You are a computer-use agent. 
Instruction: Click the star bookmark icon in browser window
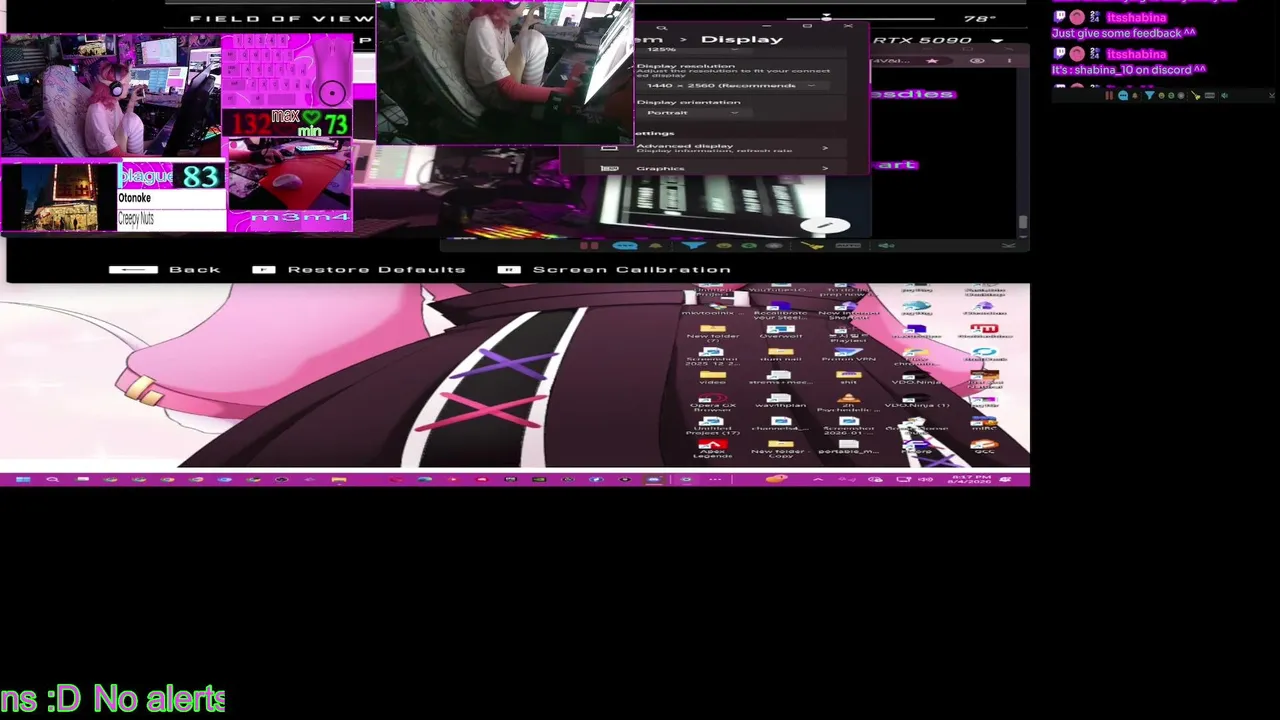[x=932, y=61]
